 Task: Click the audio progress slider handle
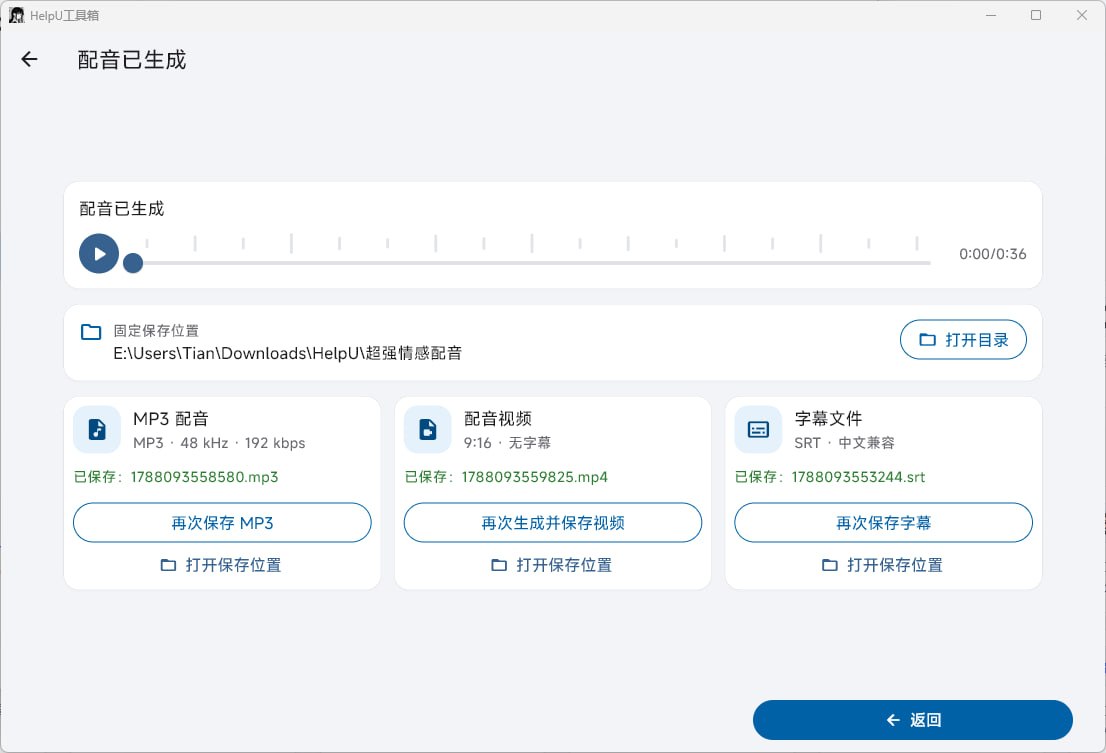point(133,263)
